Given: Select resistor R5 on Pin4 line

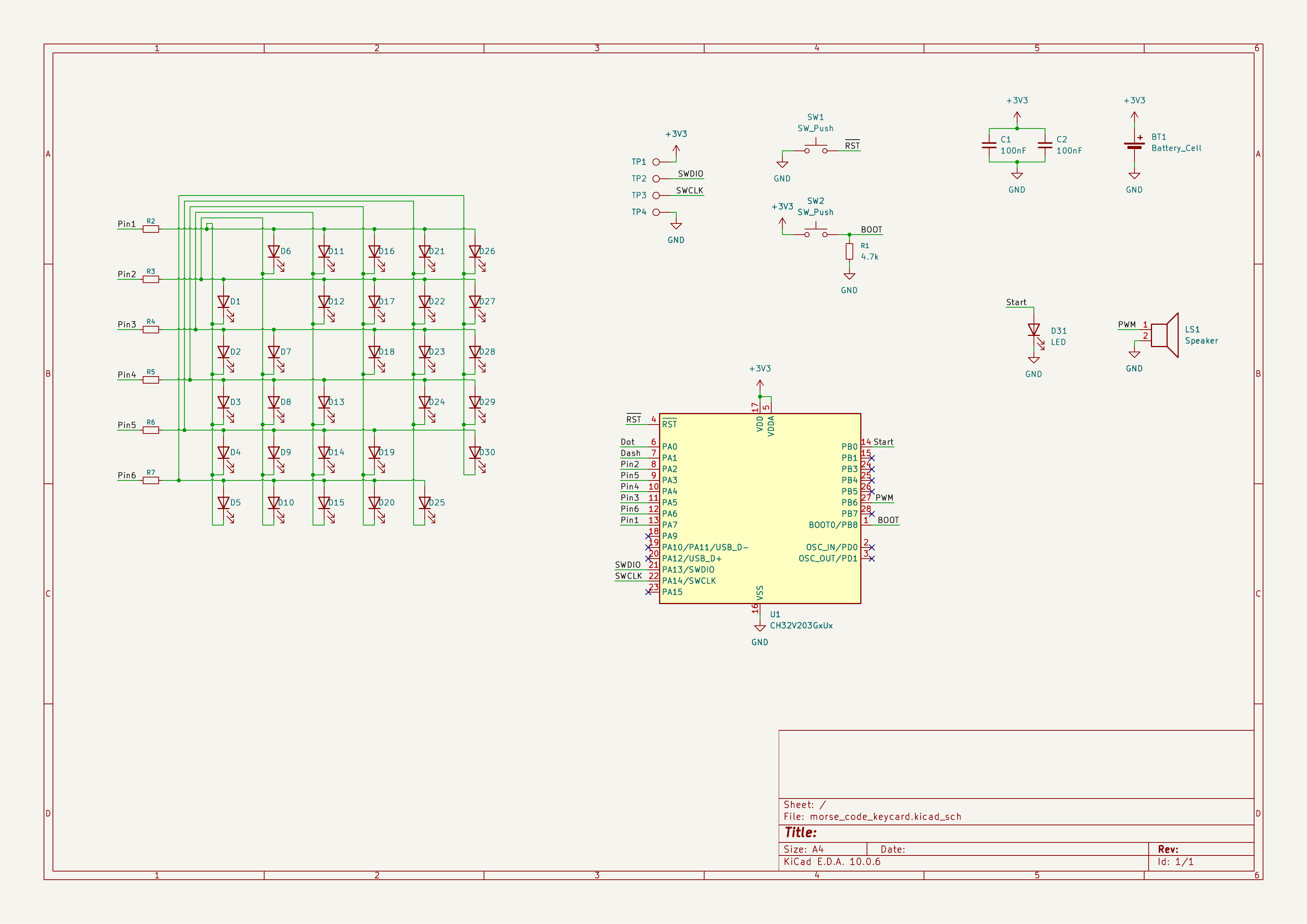Looking at the screenshot, I should pyautogui.click(x=151, y=380).
